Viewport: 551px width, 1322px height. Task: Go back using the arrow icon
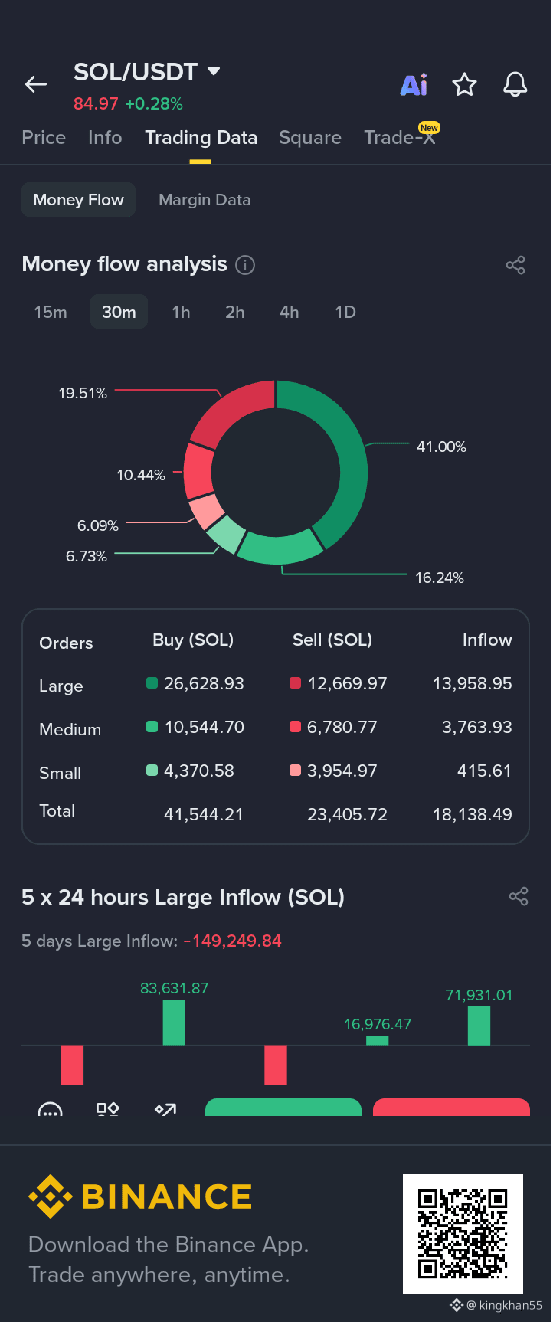(36, 85)
